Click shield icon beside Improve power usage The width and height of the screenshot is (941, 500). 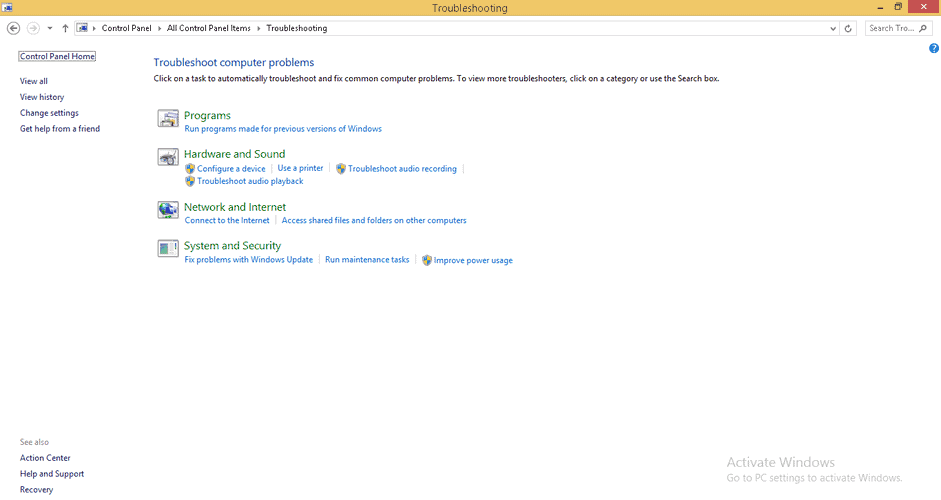pyautogui.click(x=427, y=261)
